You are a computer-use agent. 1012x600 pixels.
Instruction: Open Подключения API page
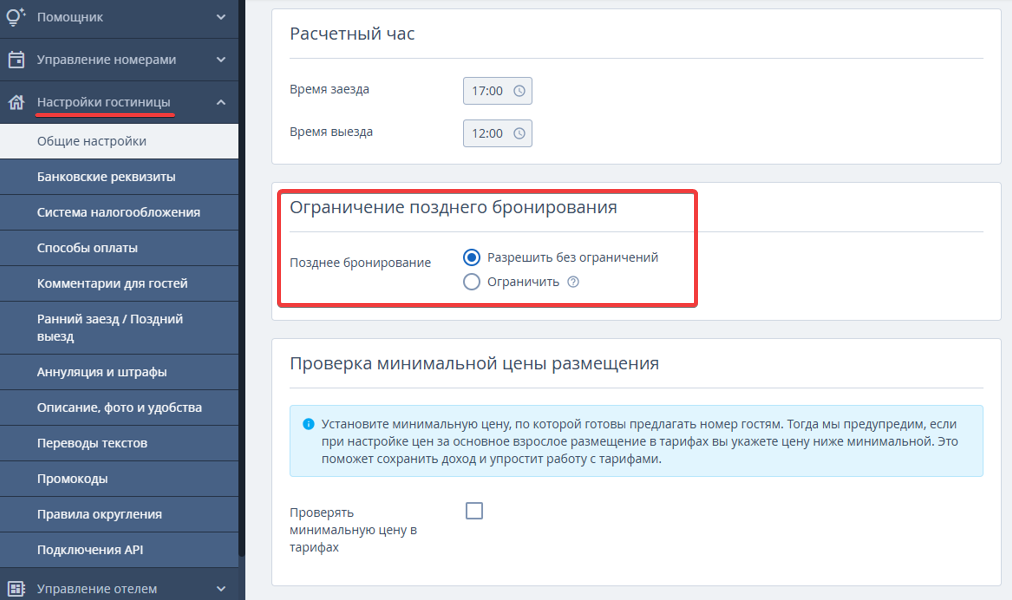click(x=119, y=550)
